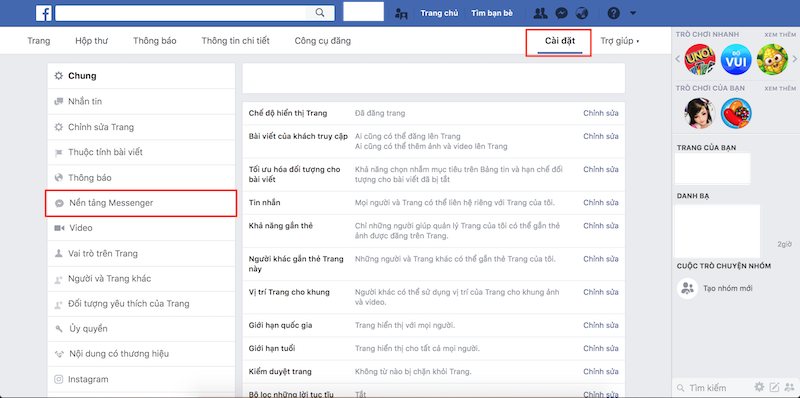The width and height of the screenshot is (800, 398).
Task: Open Chỉnh sửa Trang sidebar item
Action: [x=141, y=127]
